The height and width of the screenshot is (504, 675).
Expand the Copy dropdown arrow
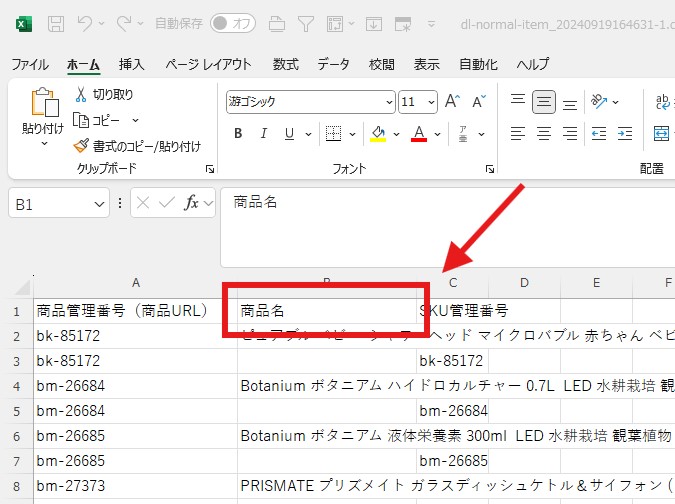(x=135, y=120)
